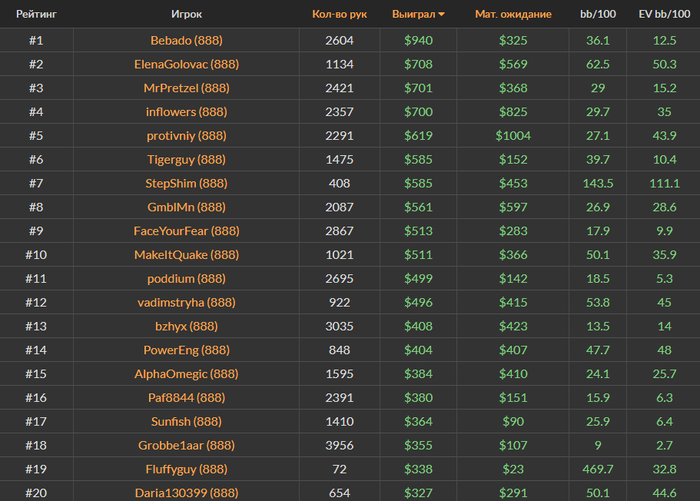The height and width of the screenshot is (501, 700).
Task: Open protivniy (888) player profile
Action: 186,136
